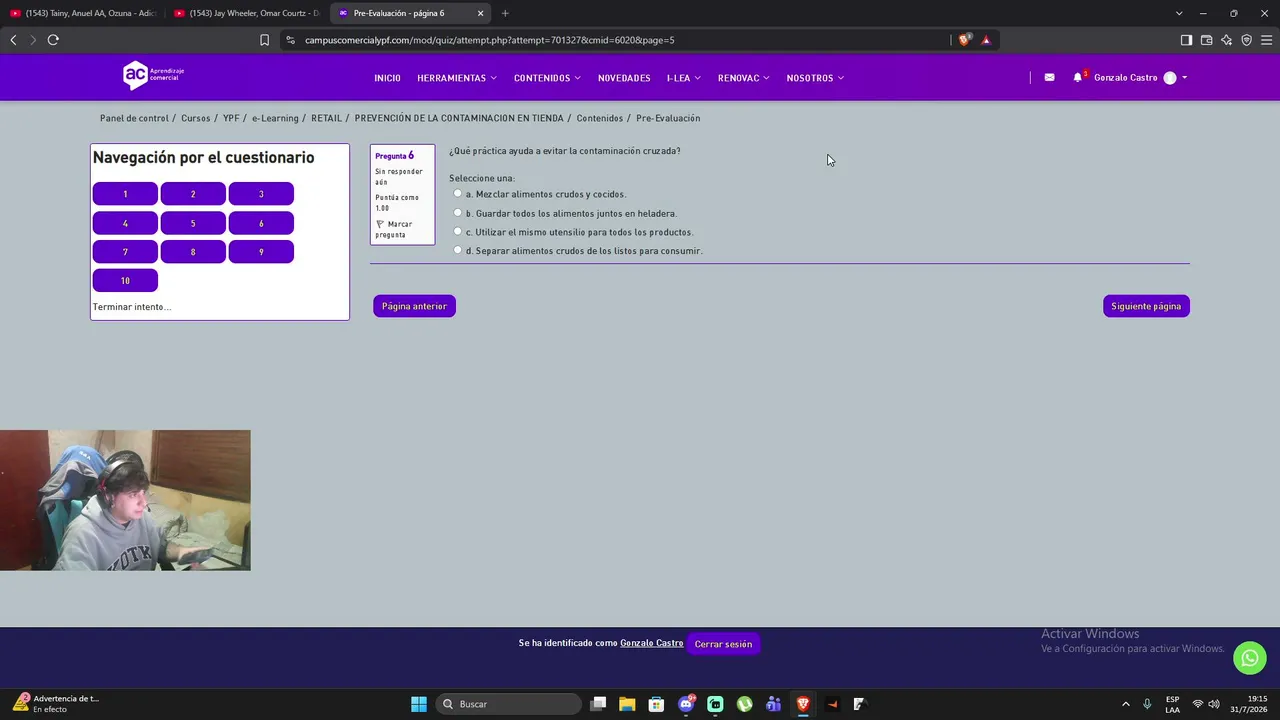
Task: Go to INICIO in the top menu
Action: [x=387, y=78]
